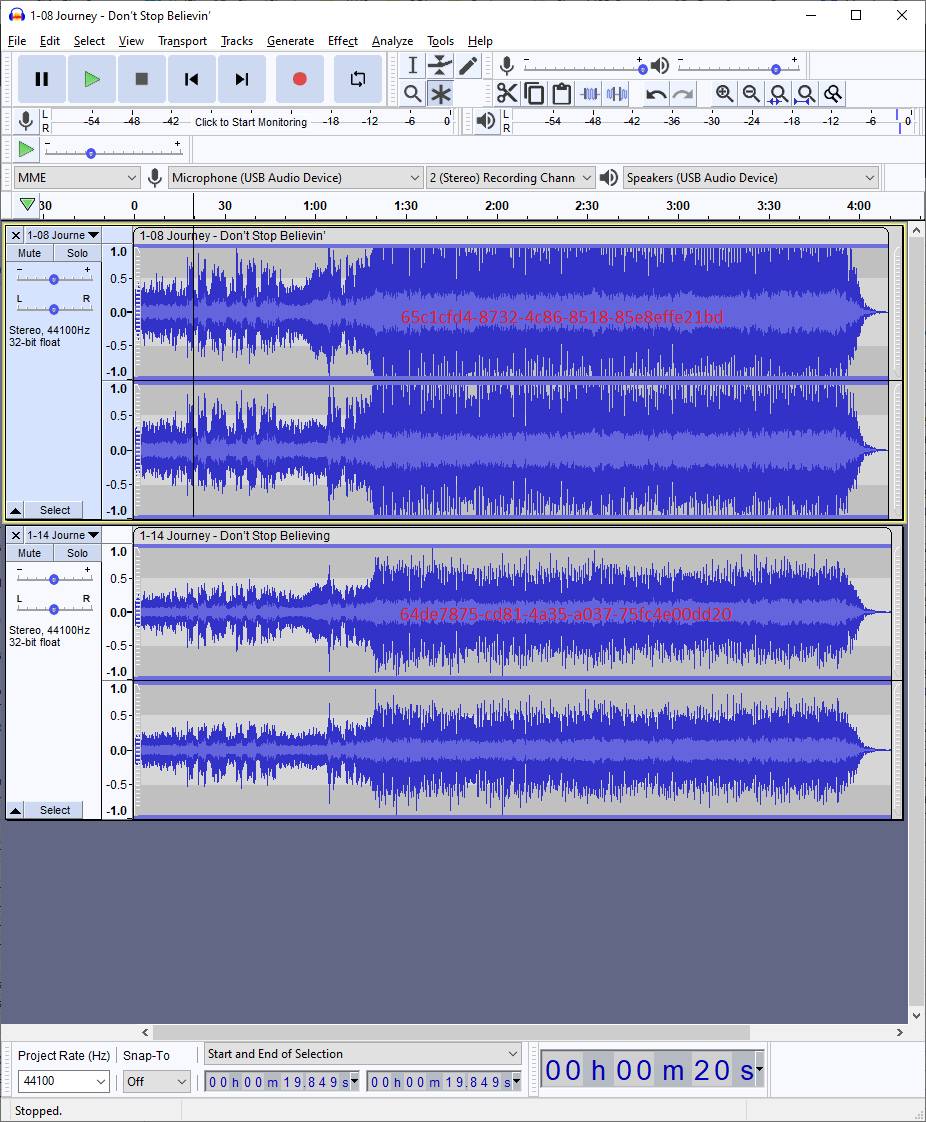The height and width of the screenshot is (1122, 926).
Task: Click Trim audio outside selection icon
Action: [590, 94]
